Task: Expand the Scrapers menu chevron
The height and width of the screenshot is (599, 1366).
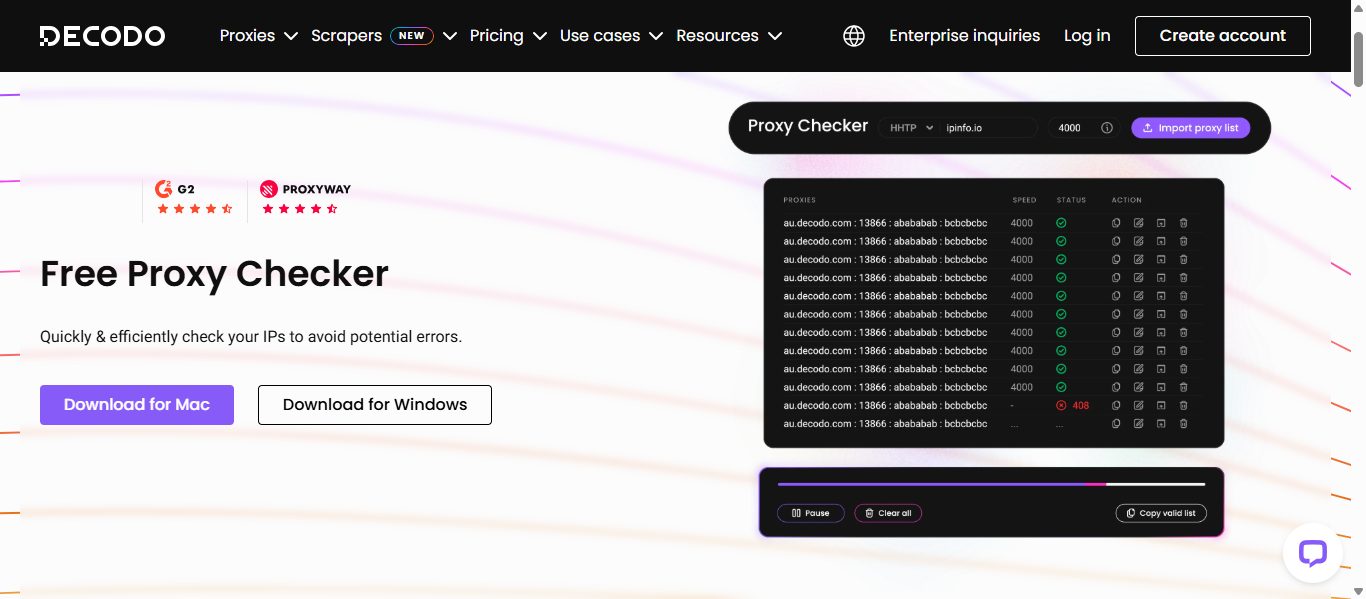Action: click(450, 36)
